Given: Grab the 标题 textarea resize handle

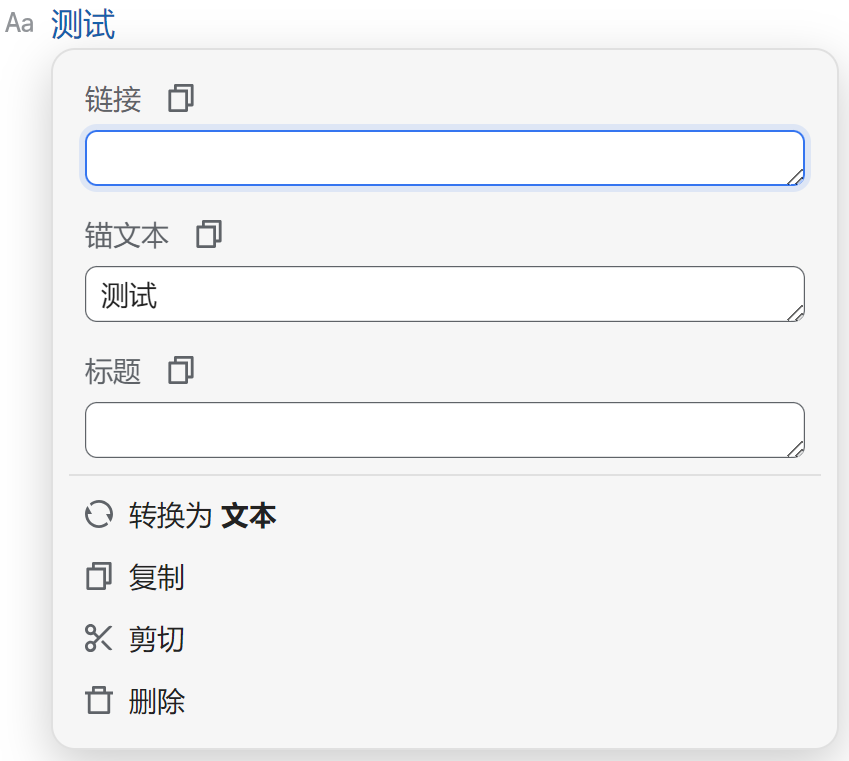Looking at the screenshot, I should point(796,450).
